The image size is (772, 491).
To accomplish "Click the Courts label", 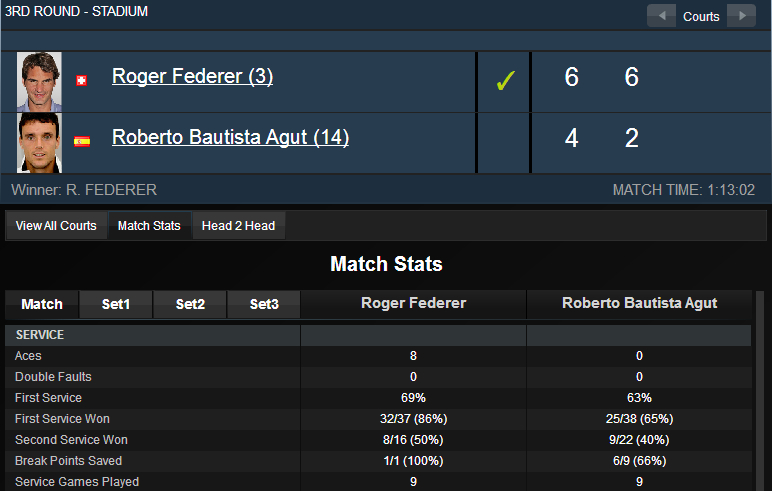I will pos(701,16).
